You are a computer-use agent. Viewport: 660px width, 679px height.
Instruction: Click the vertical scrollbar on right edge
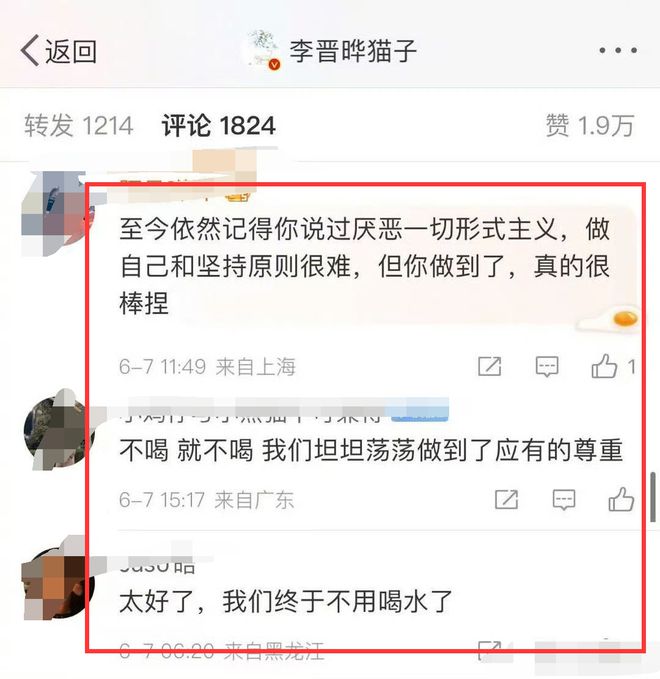(x=653, y=497)
